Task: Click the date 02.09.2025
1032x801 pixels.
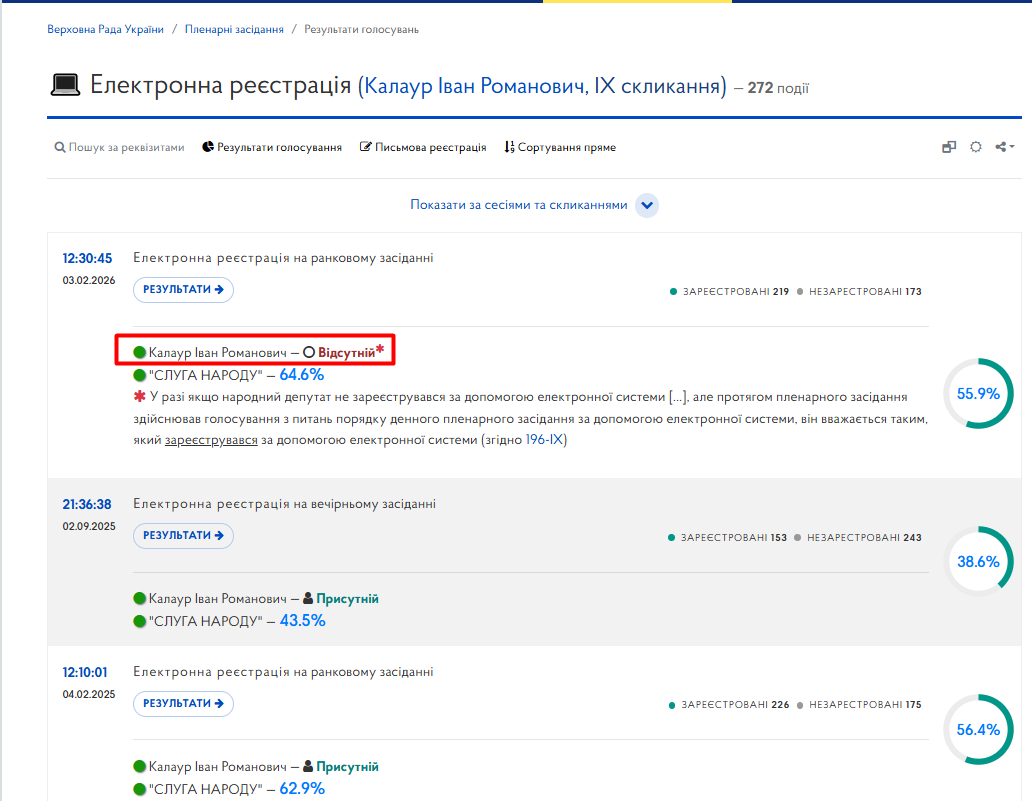Action: coord(89,527)
